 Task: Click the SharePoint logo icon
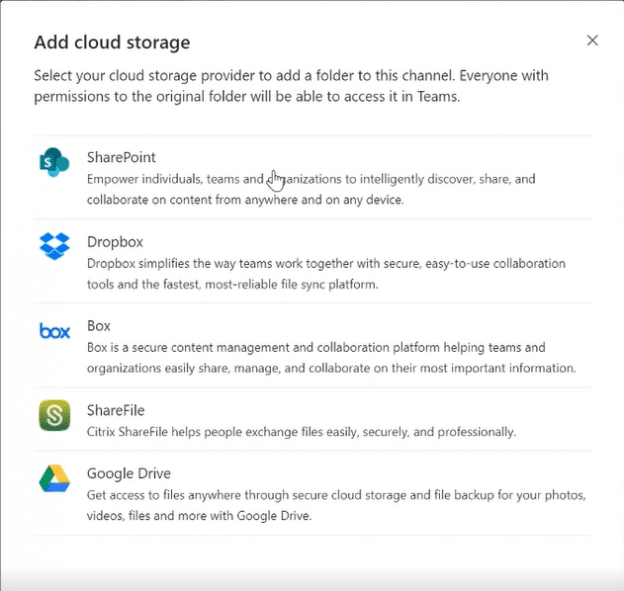pos(54,162)
